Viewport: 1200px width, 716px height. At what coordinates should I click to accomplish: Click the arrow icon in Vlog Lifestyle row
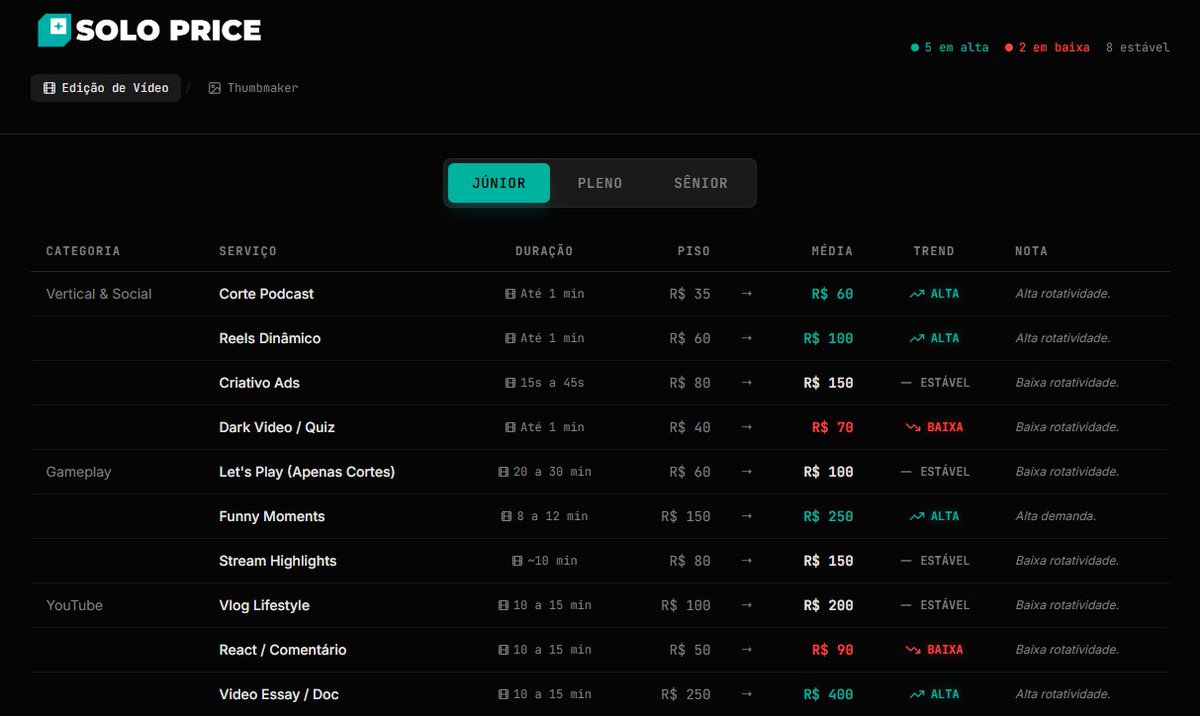tap(746, 605)
